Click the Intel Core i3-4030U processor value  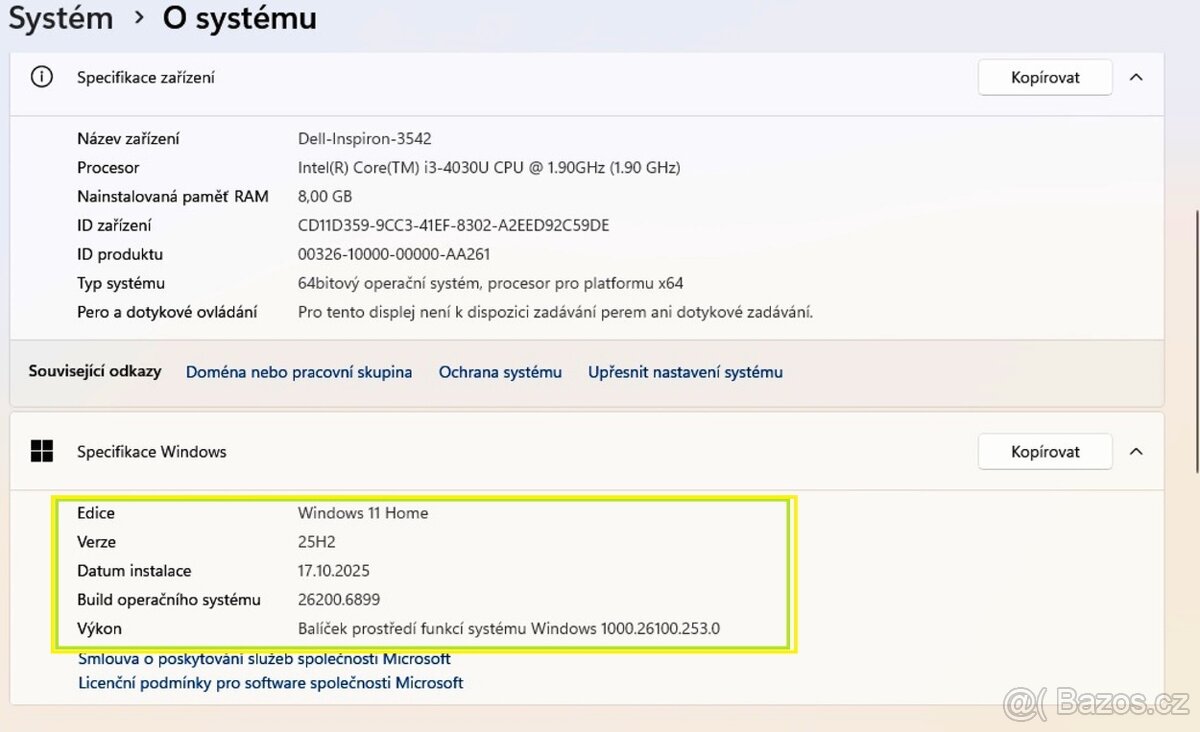coord(488,168)
